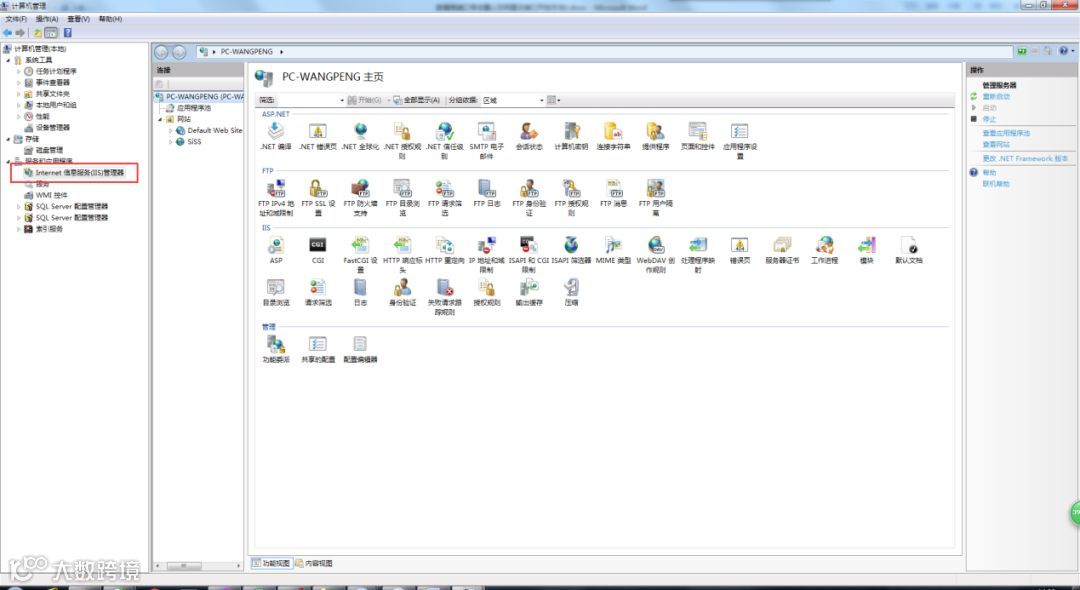Open the WebDAV 创作规则 icon
This screenshot has width=1080, height=590.
click(655, 245)
